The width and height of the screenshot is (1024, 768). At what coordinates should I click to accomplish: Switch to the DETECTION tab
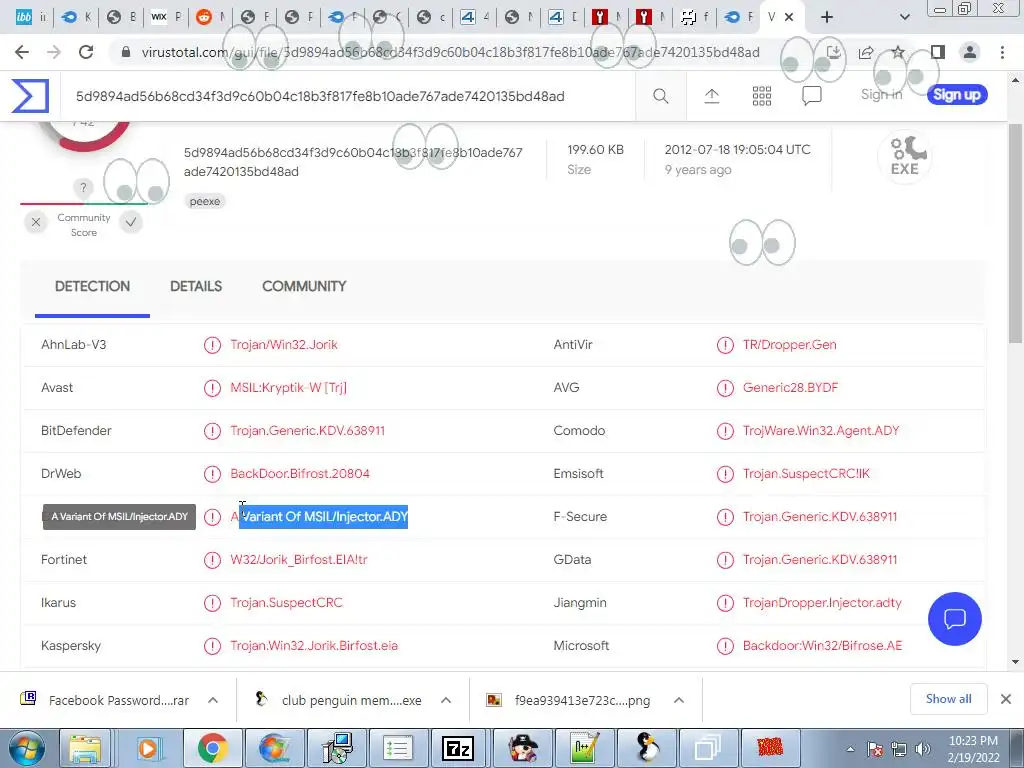[92, 287]
